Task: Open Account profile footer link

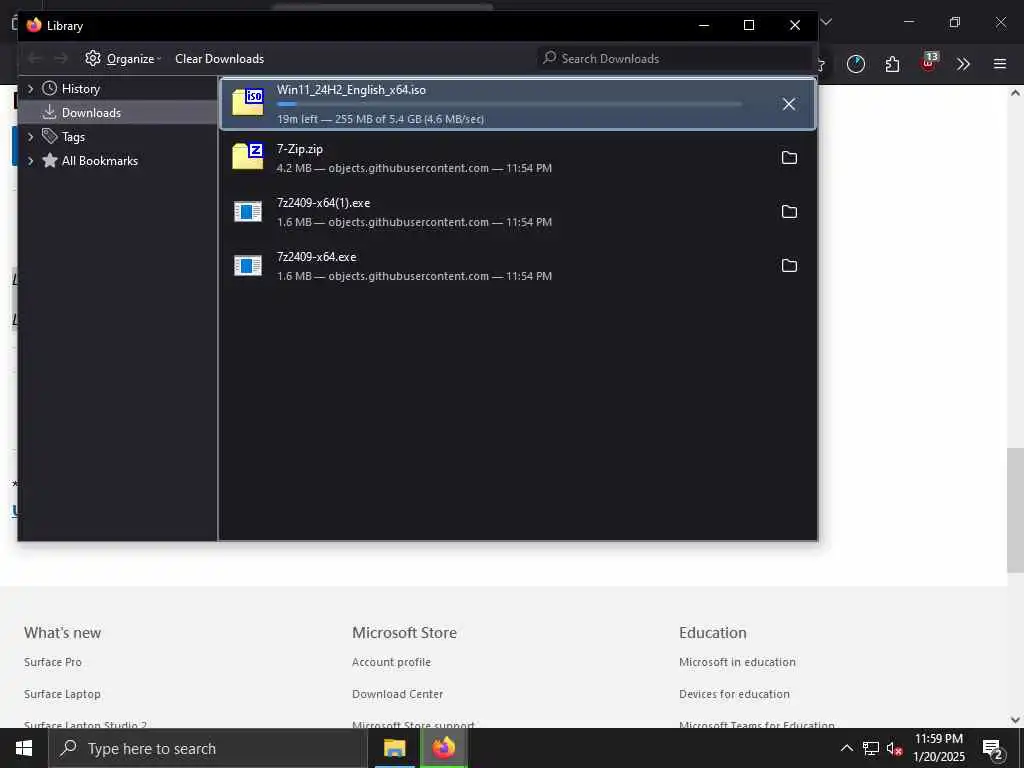Action: [x=391, y=662]
